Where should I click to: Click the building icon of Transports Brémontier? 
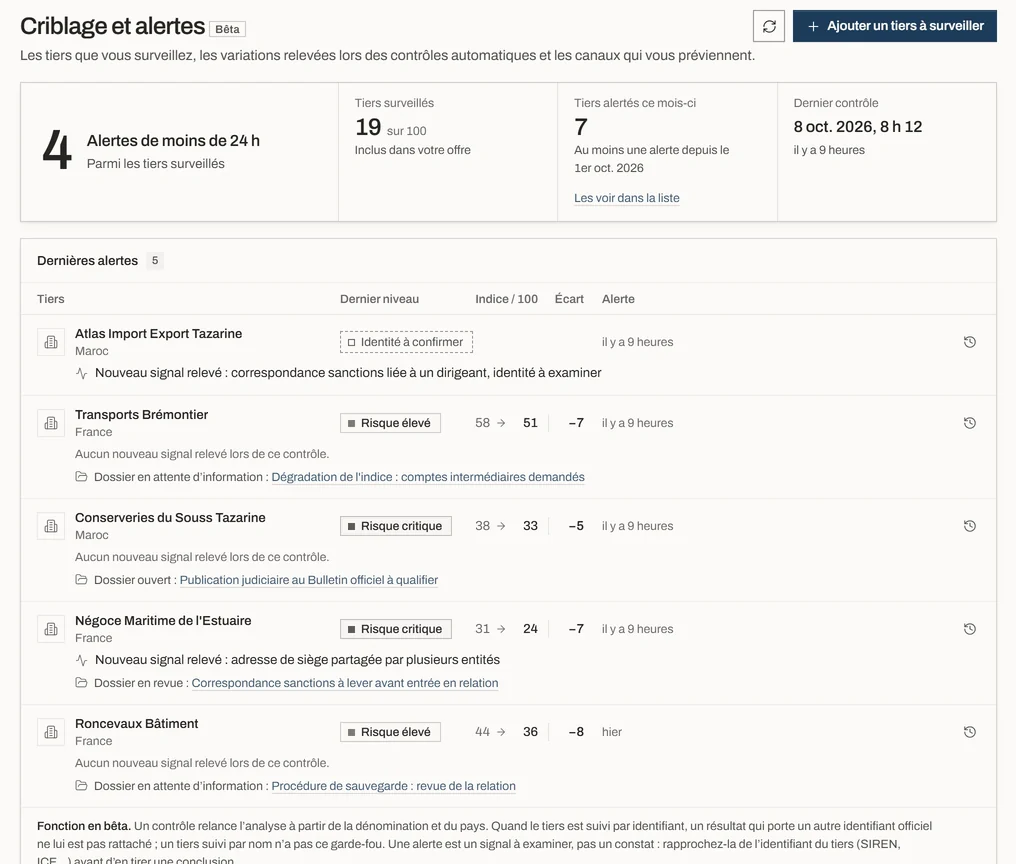(51, 423)
